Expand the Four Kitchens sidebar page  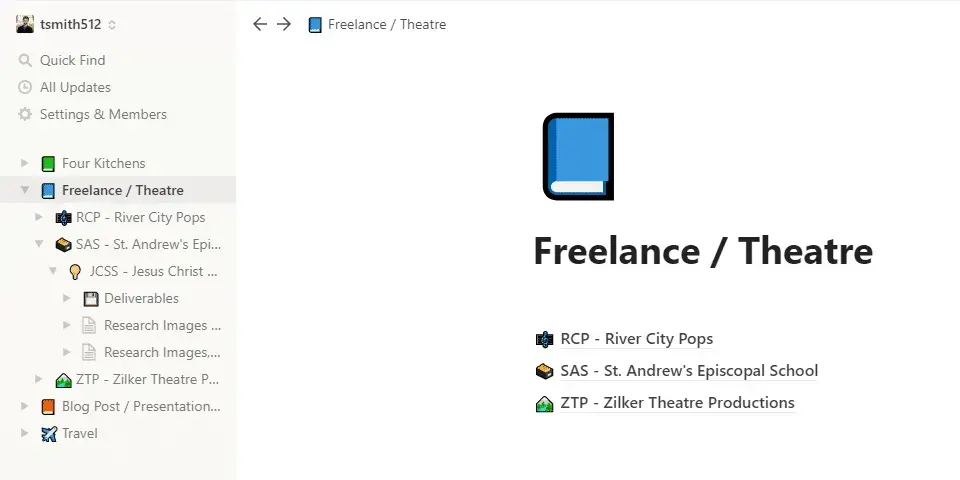pos(25,163)
